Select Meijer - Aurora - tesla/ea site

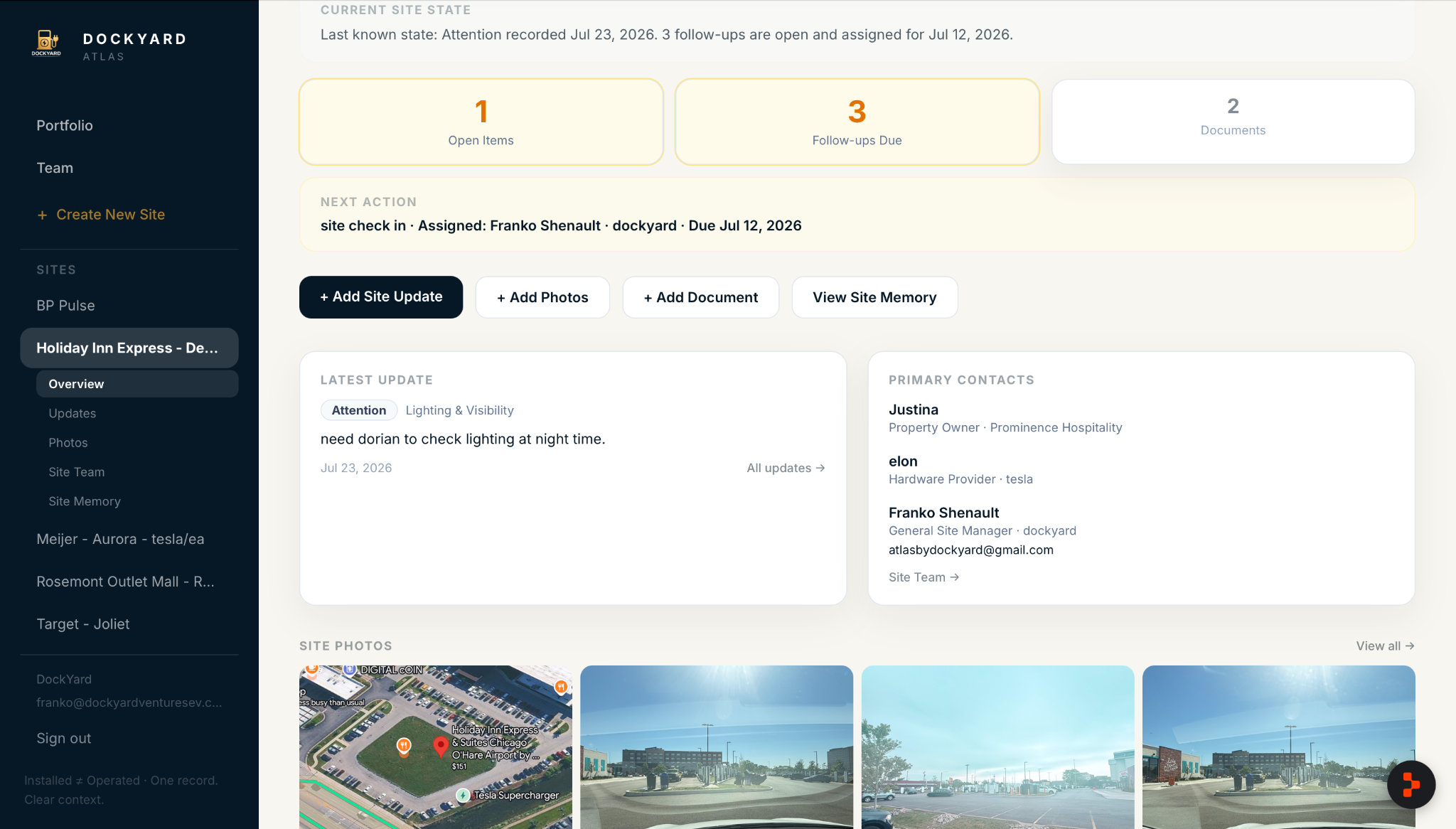click(120, 539)
